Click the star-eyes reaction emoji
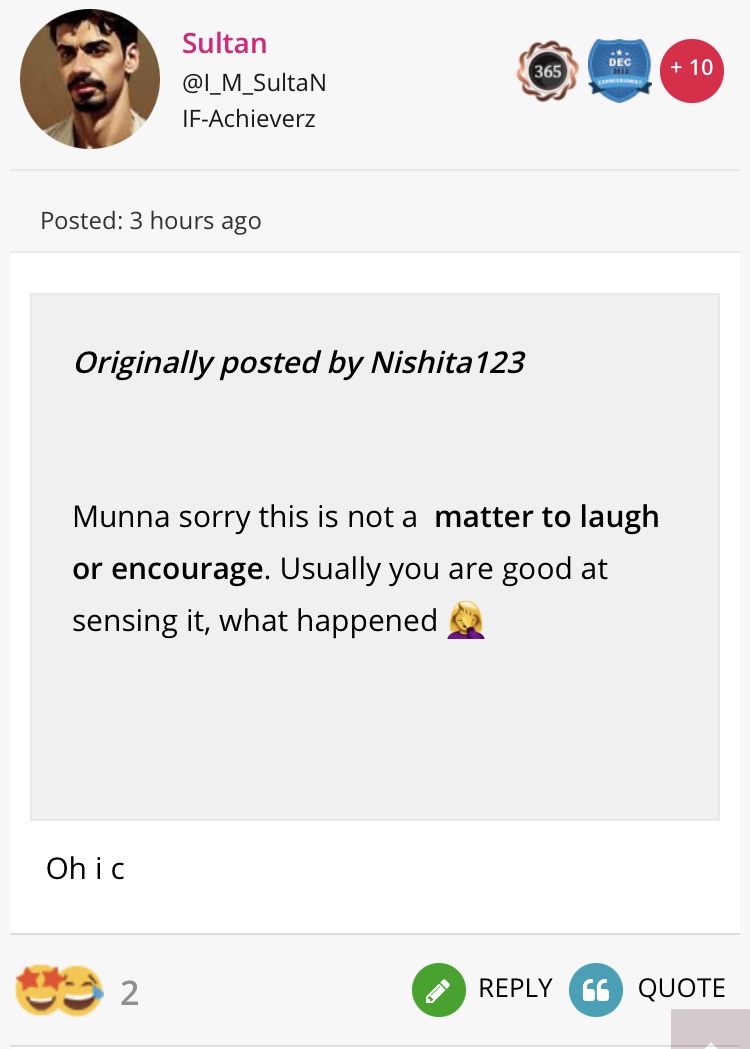This screenshot has height=1049, width=750. pyautogui.click(x=37, y=991)
